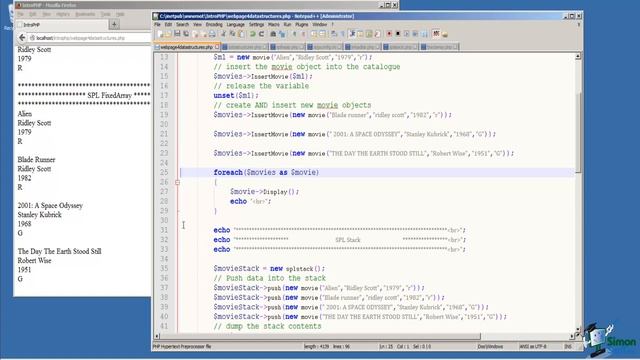Open the Encoding menu
This screenshot has height=360, width=640.
(214, 24)
